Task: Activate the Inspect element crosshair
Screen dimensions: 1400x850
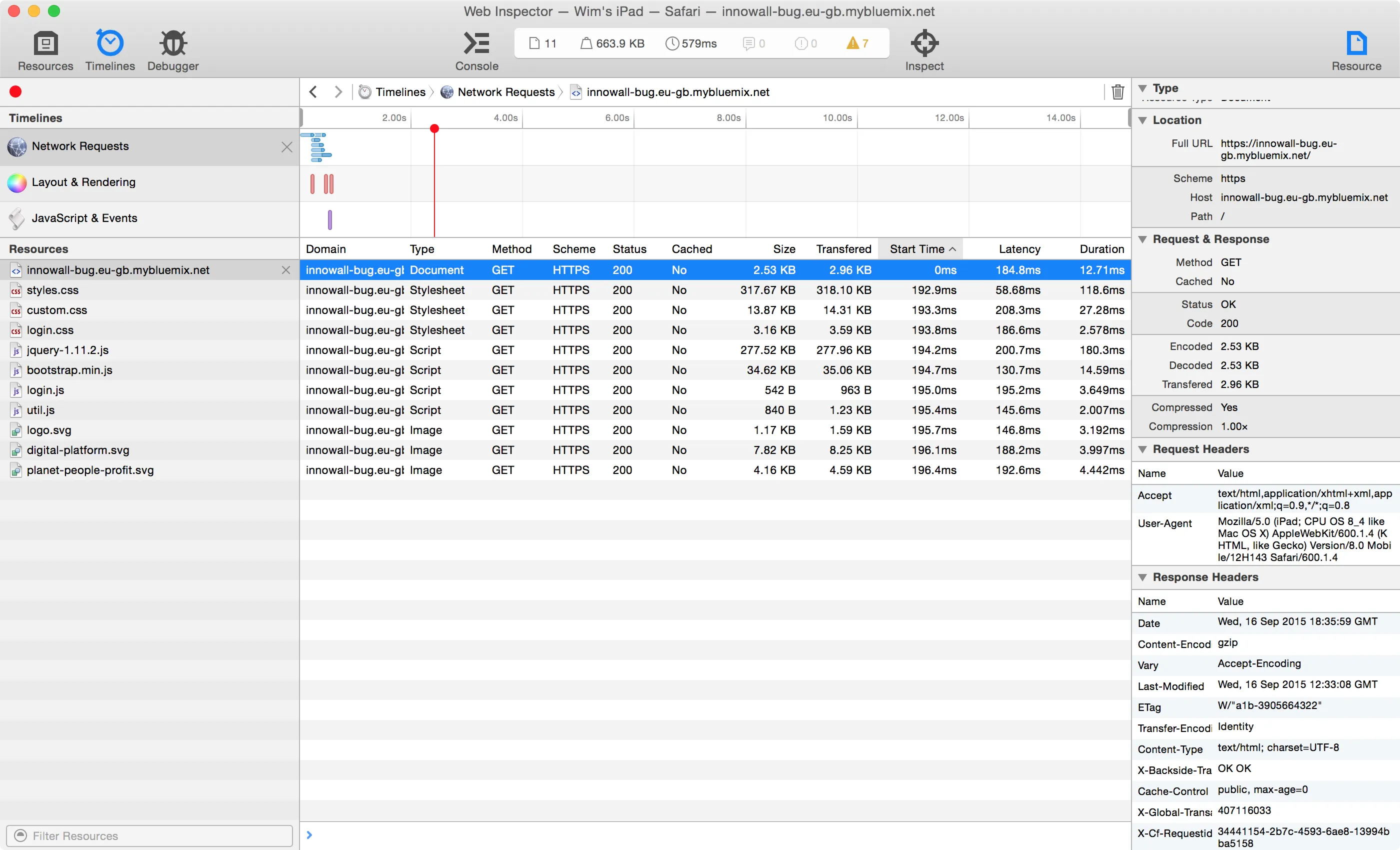Action: (x=924, y=43)
